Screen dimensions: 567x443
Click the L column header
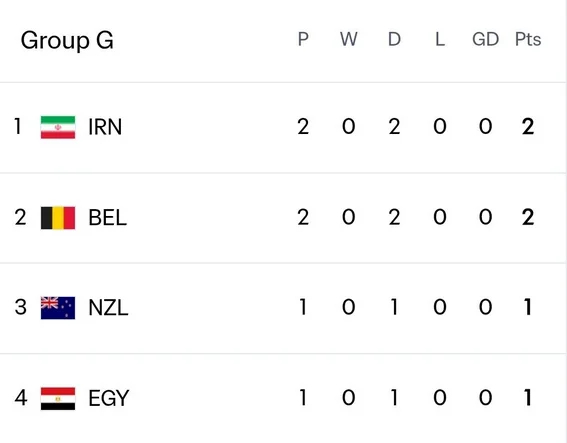click(x=440, y=39)
